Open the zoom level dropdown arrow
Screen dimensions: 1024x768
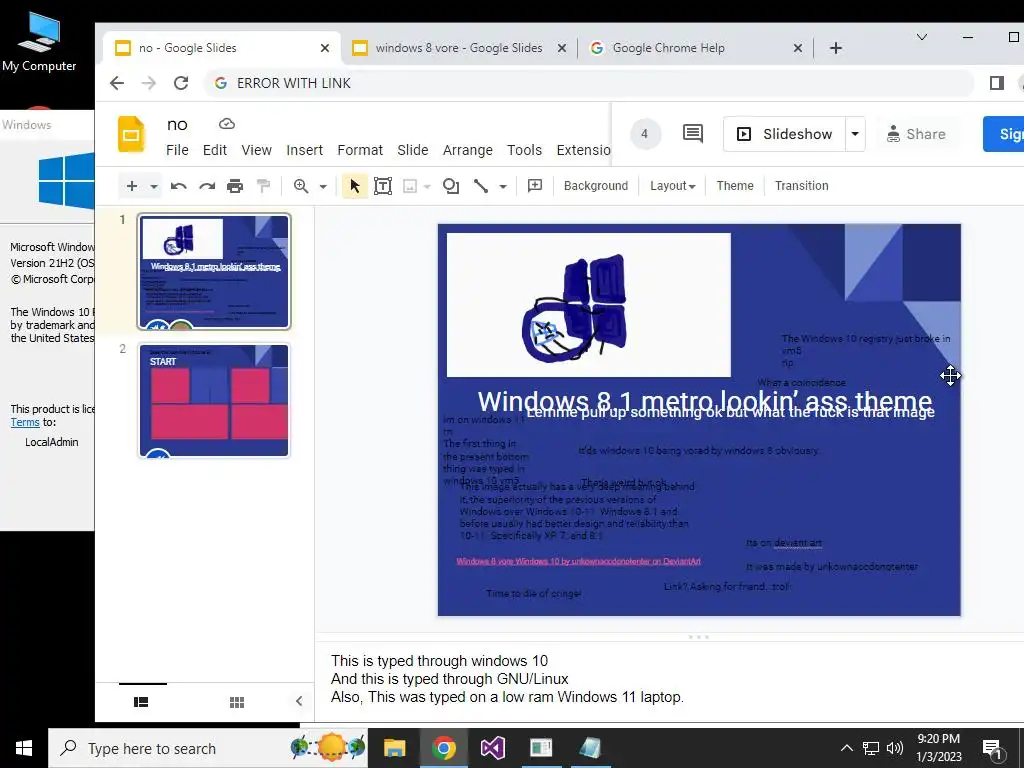tap(323, 186)
